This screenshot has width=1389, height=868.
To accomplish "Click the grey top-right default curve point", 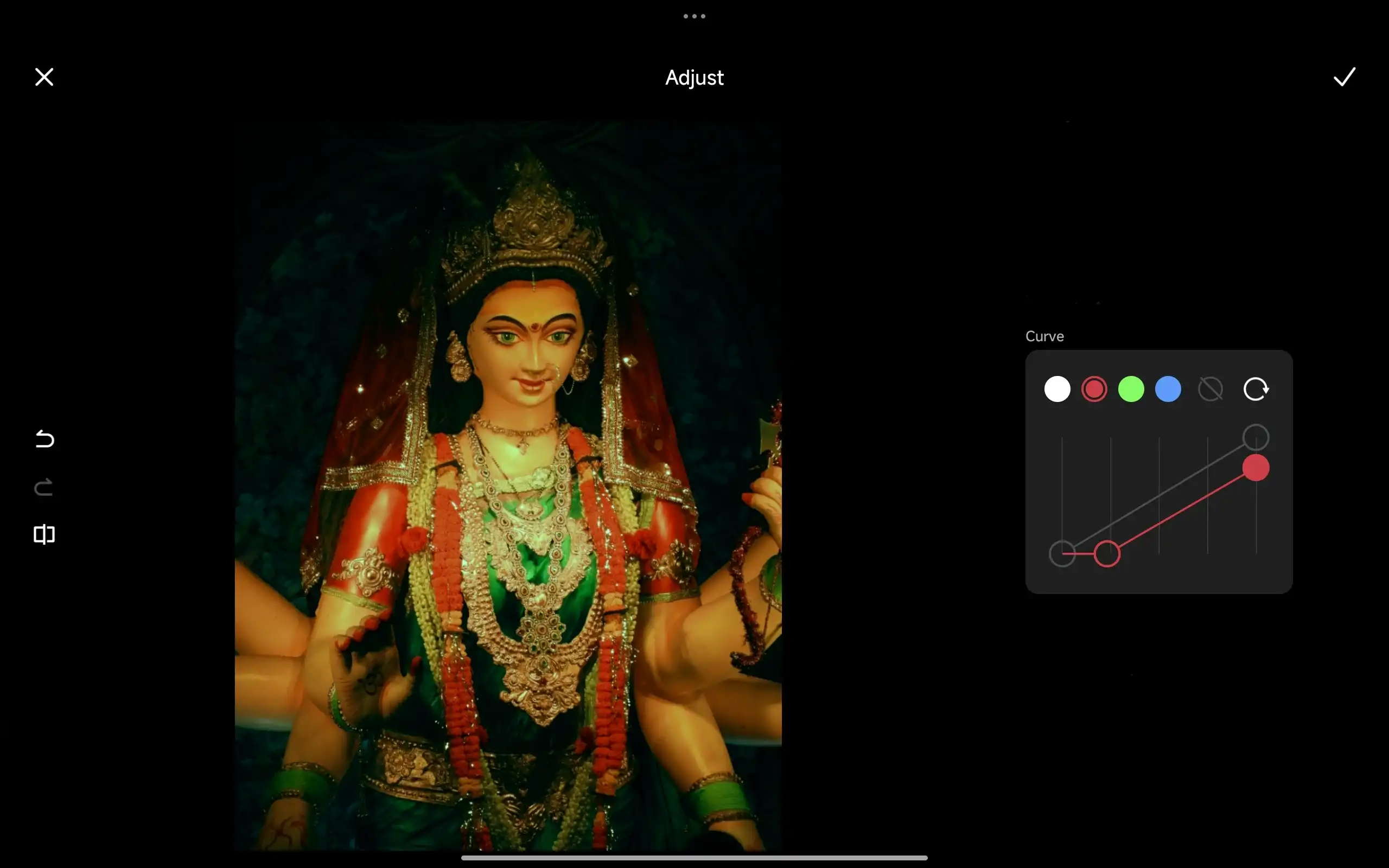I will (x=1256, y=437).
